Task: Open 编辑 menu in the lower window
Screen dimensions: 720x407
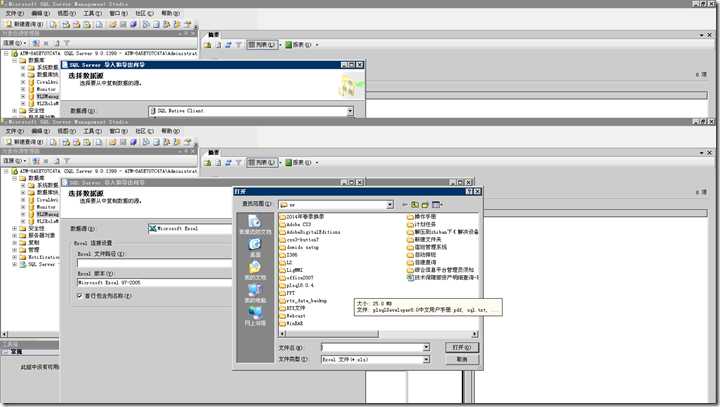Action: tap(40, 131)
